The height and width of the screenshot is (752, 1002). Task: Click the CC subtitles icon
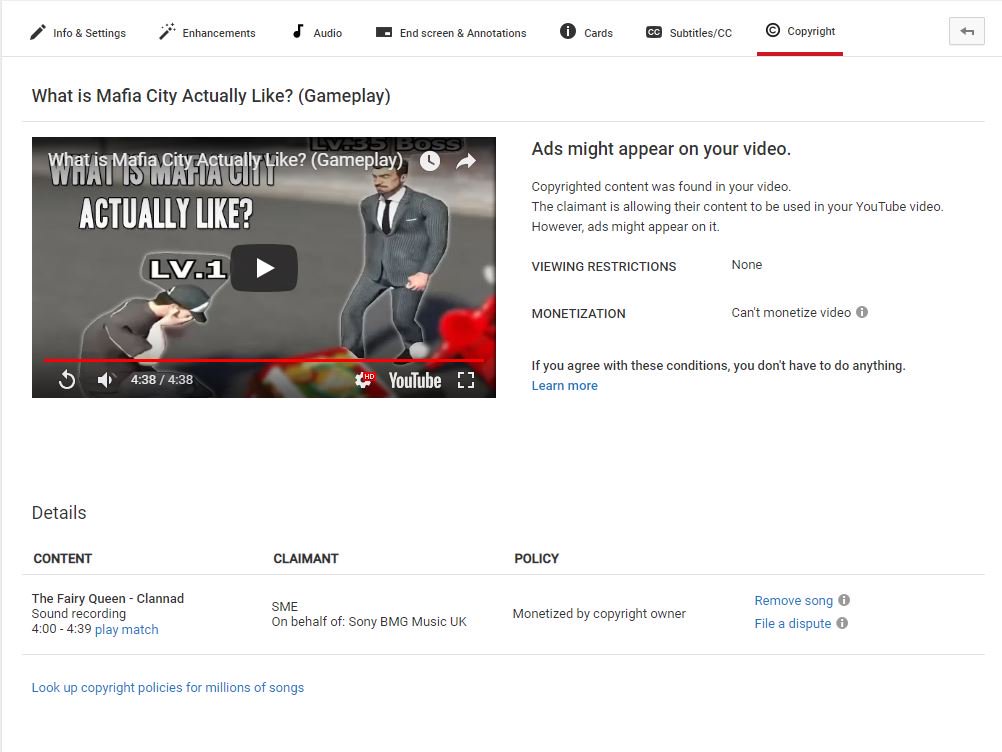pyautogui.click(x=654, y=32)
